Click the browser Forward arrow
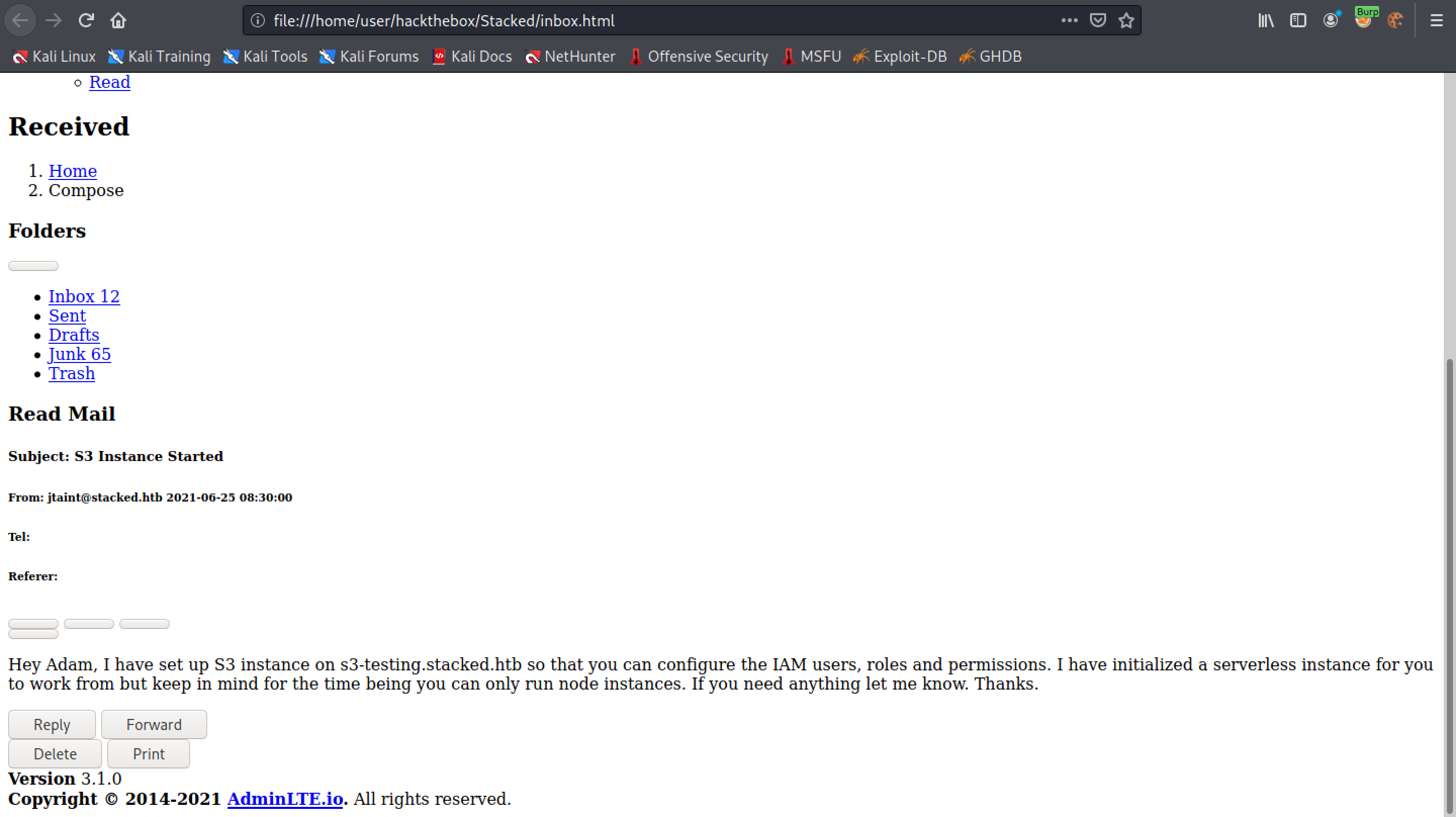1456x817 pixels. (54, 21)
